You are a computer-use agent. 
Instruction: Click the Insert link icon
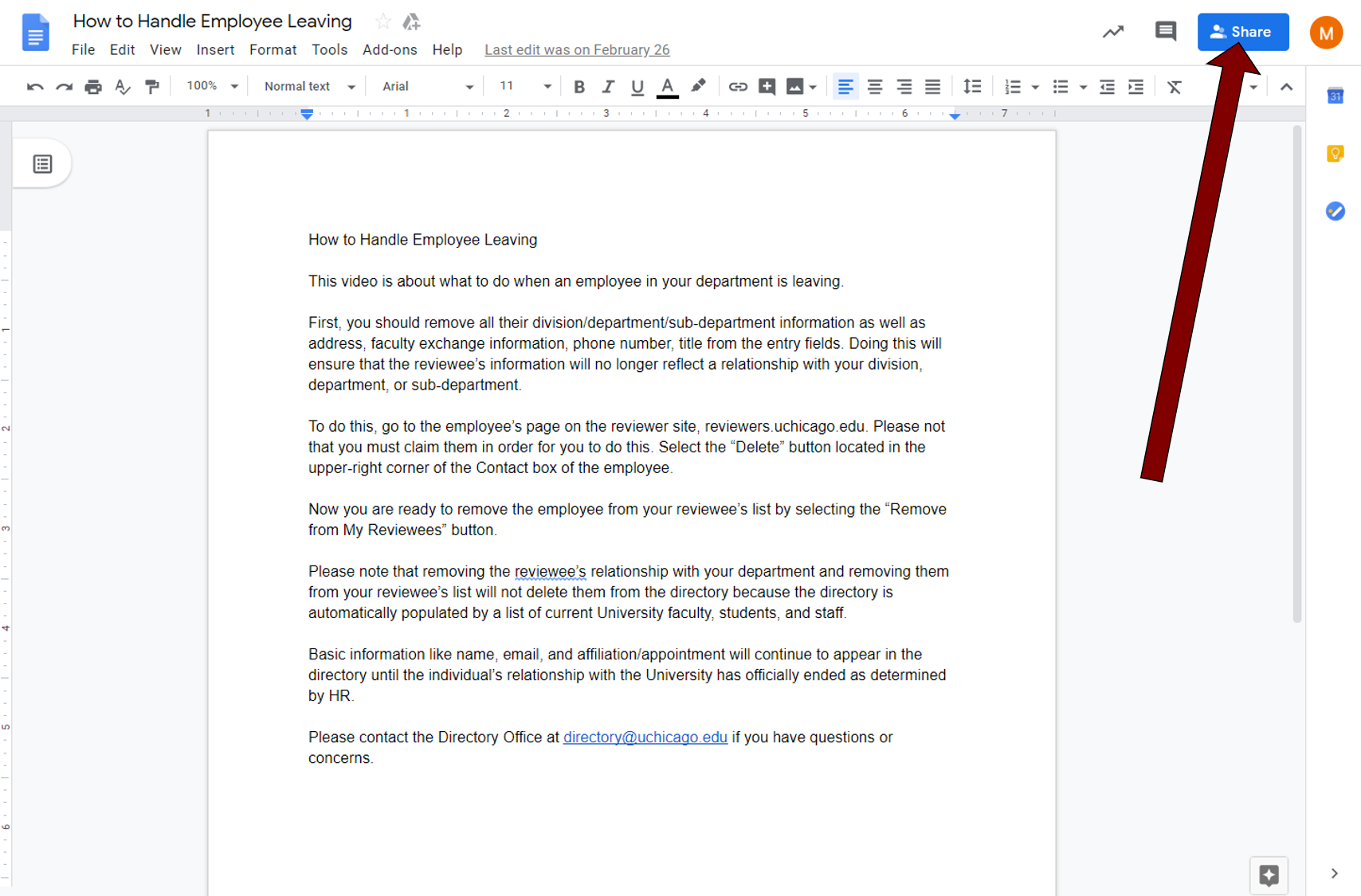(738, 87)
